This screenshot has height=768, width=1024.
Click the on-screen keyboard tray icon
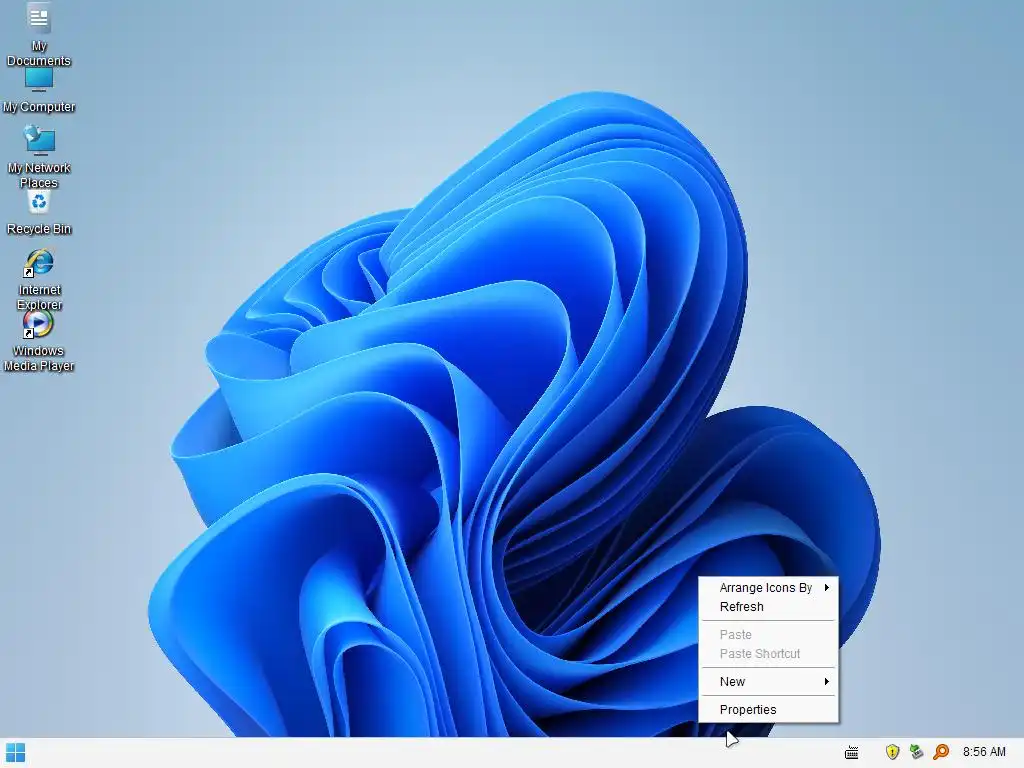[852, 752]
